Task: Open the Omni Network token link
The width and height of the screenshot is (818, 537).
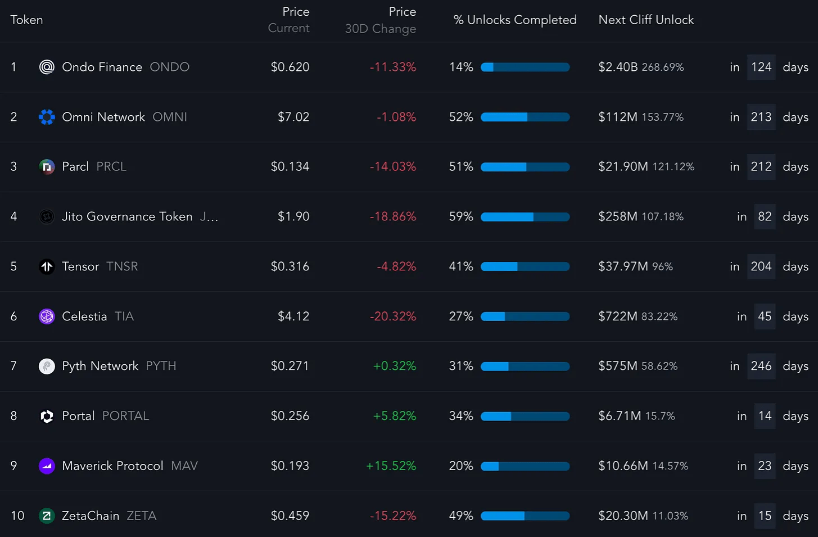Action: coord(103,117)
